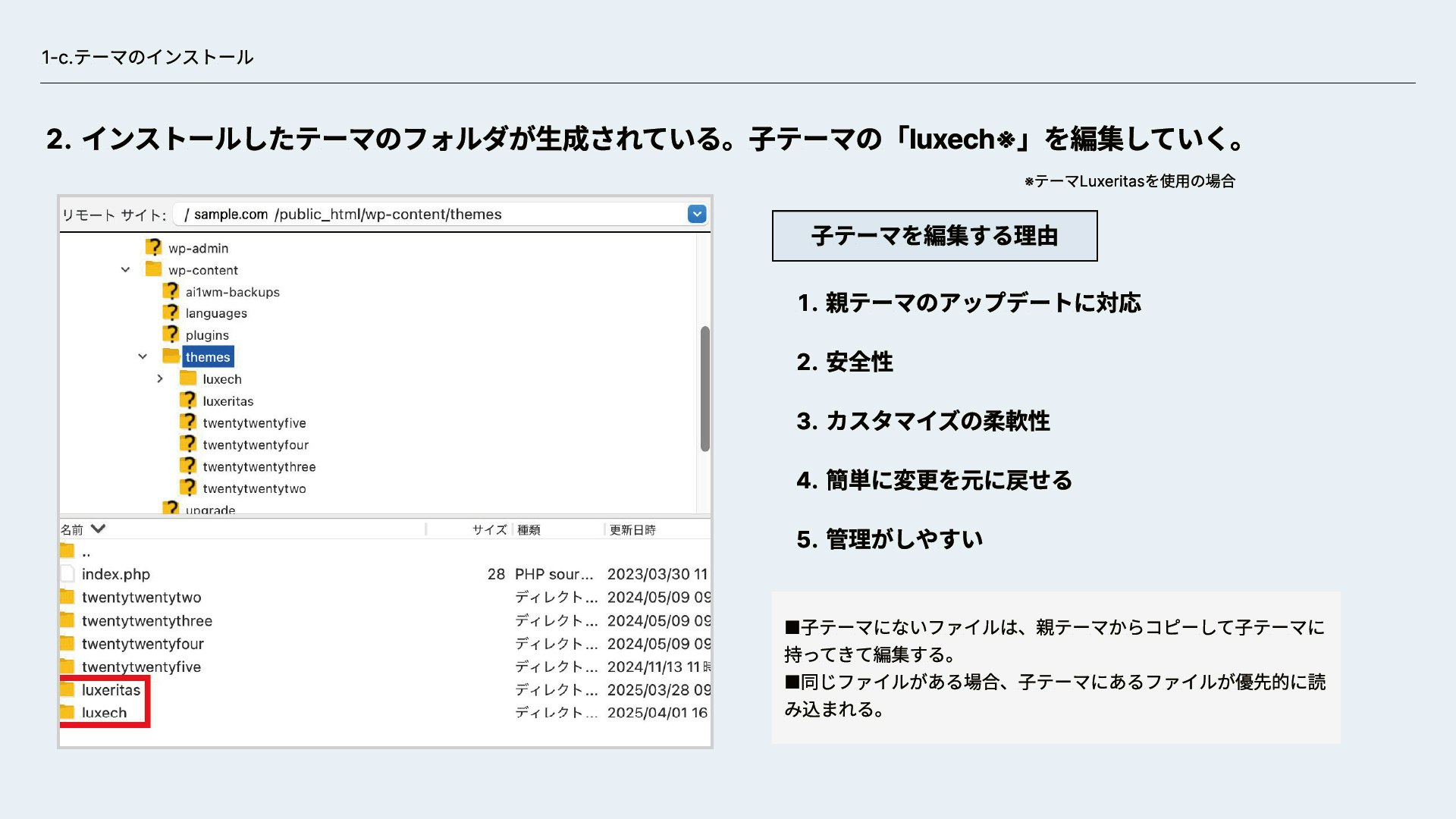Click the index.php PHP file icon
The width and height of the screenshot is (1456, 819).
(68, 574)
